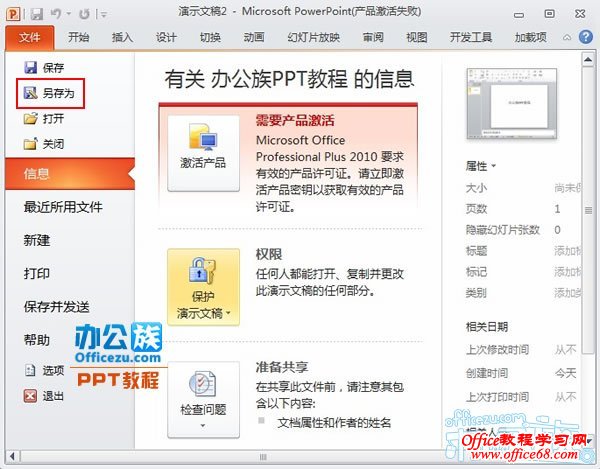Open the 审阅 ribbon tab
Screen dimensions: 600x469
coord(373,37)
